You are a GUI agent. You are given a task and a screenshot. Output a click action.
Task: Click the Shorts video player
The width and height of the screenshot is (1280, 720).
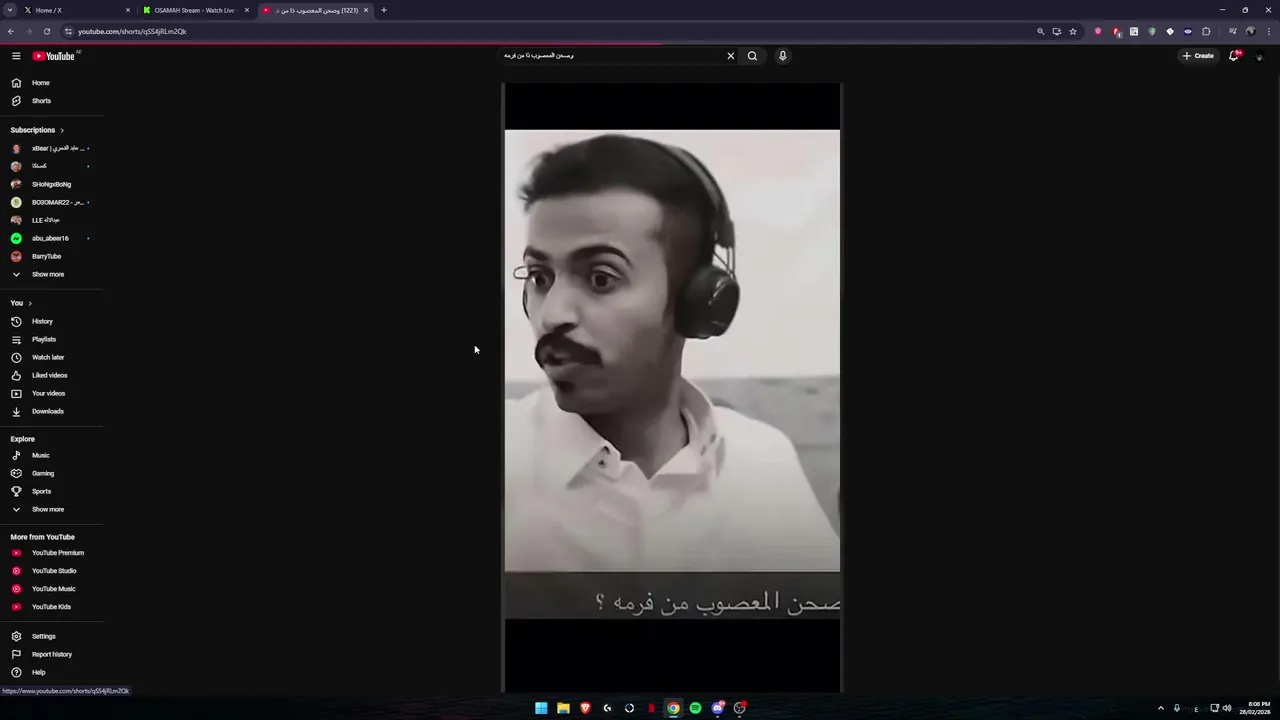pos(672,388)
